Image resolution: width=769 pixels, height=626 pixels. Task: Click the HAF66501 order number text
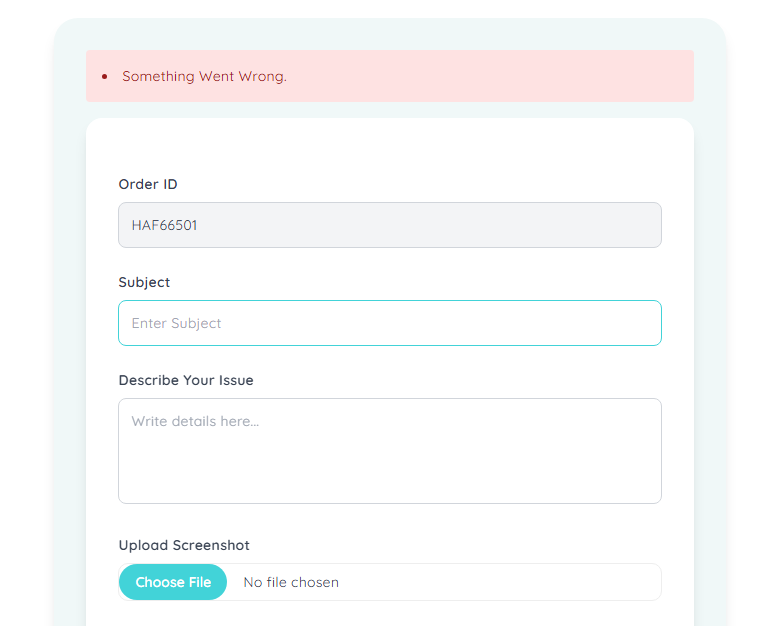164,225
